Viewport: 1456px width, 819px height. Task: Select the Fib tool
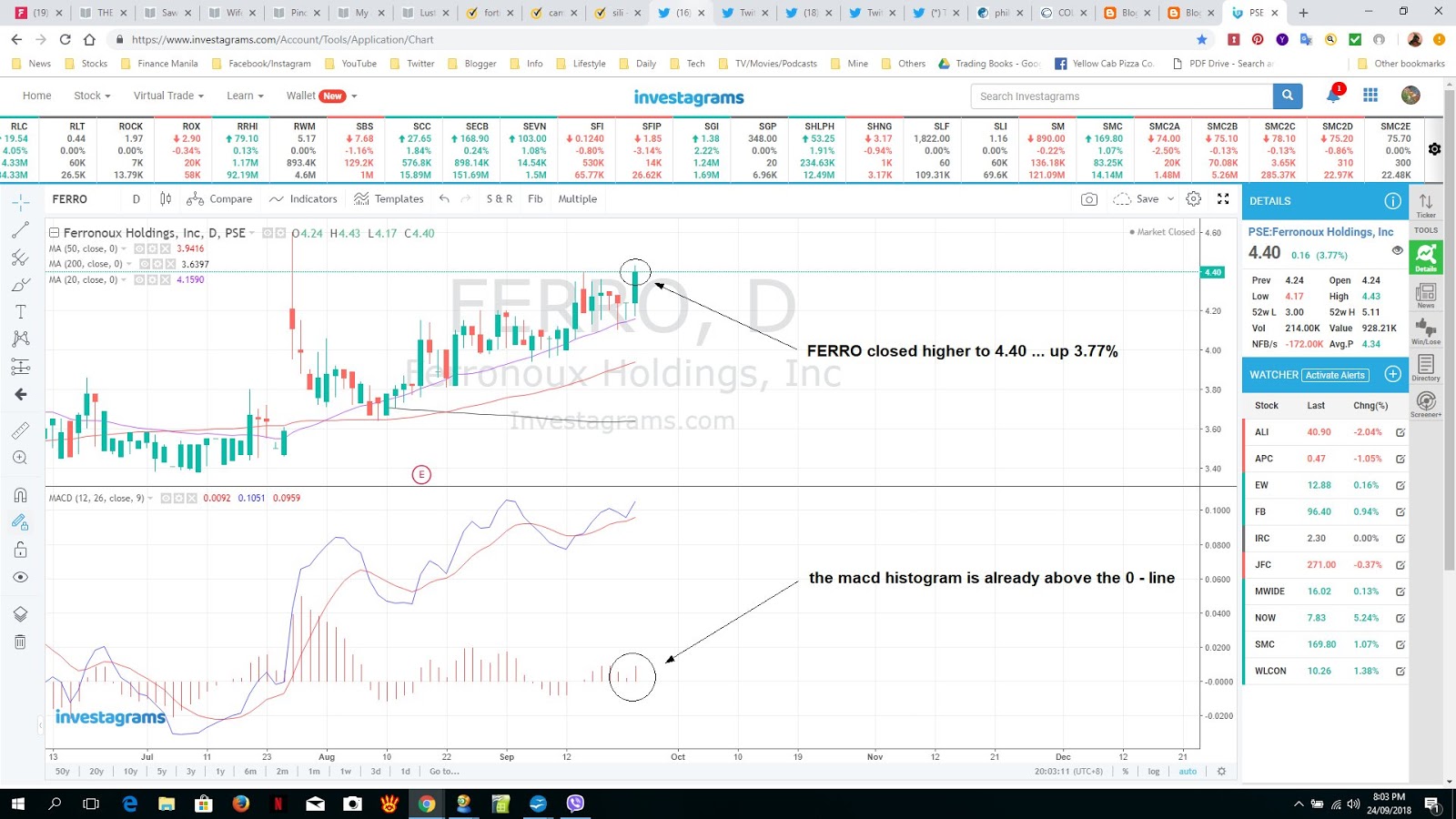click(x=535, y=198)
